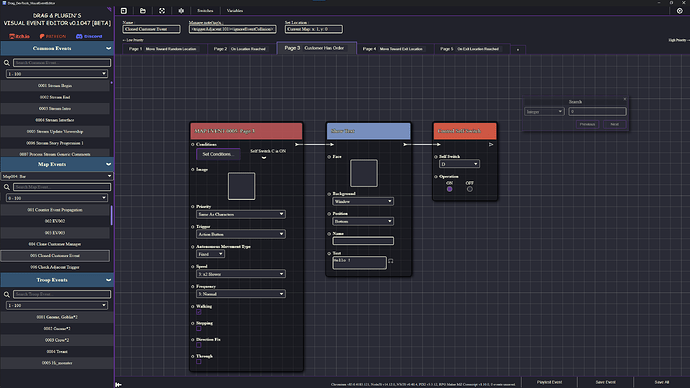Click the Save Event button
The image size is (690, 388).
pos(606,382)
